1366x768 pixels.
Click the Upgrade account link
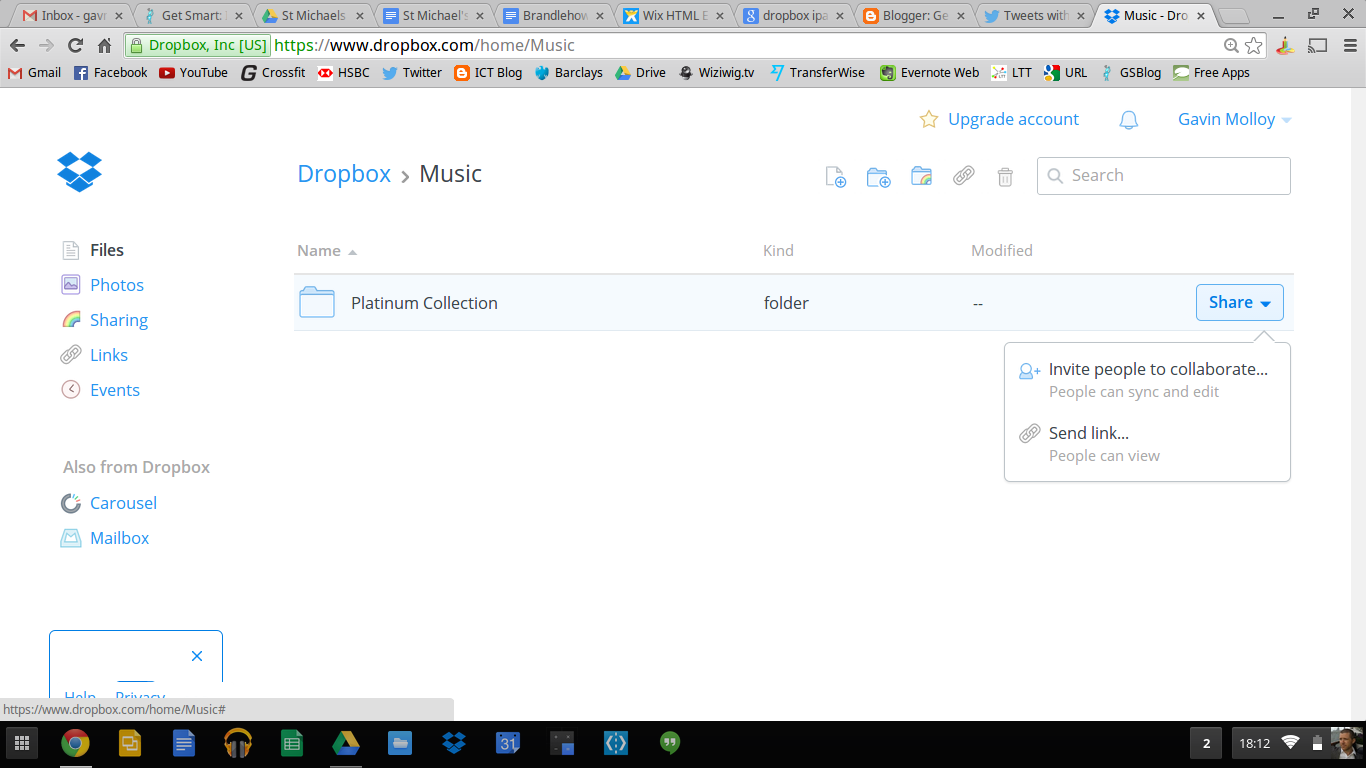point(1013,119)
